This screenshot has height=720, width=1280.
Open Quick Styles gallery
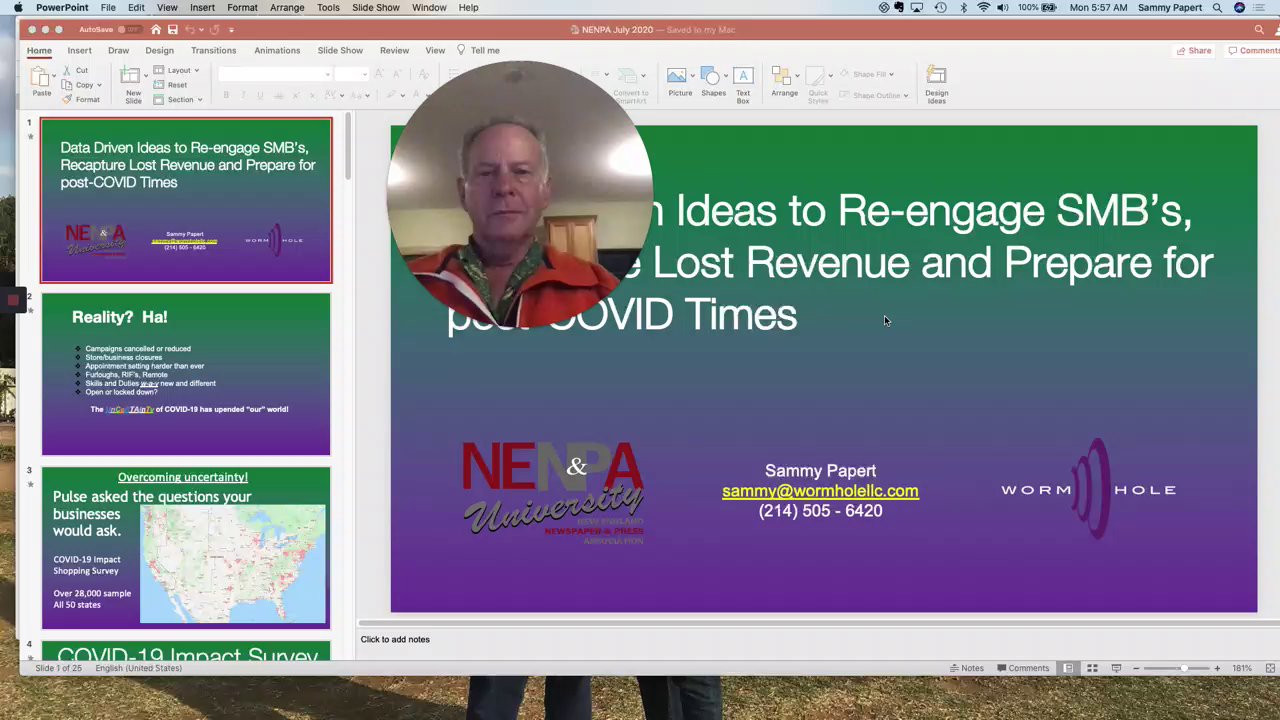point(818,84)
